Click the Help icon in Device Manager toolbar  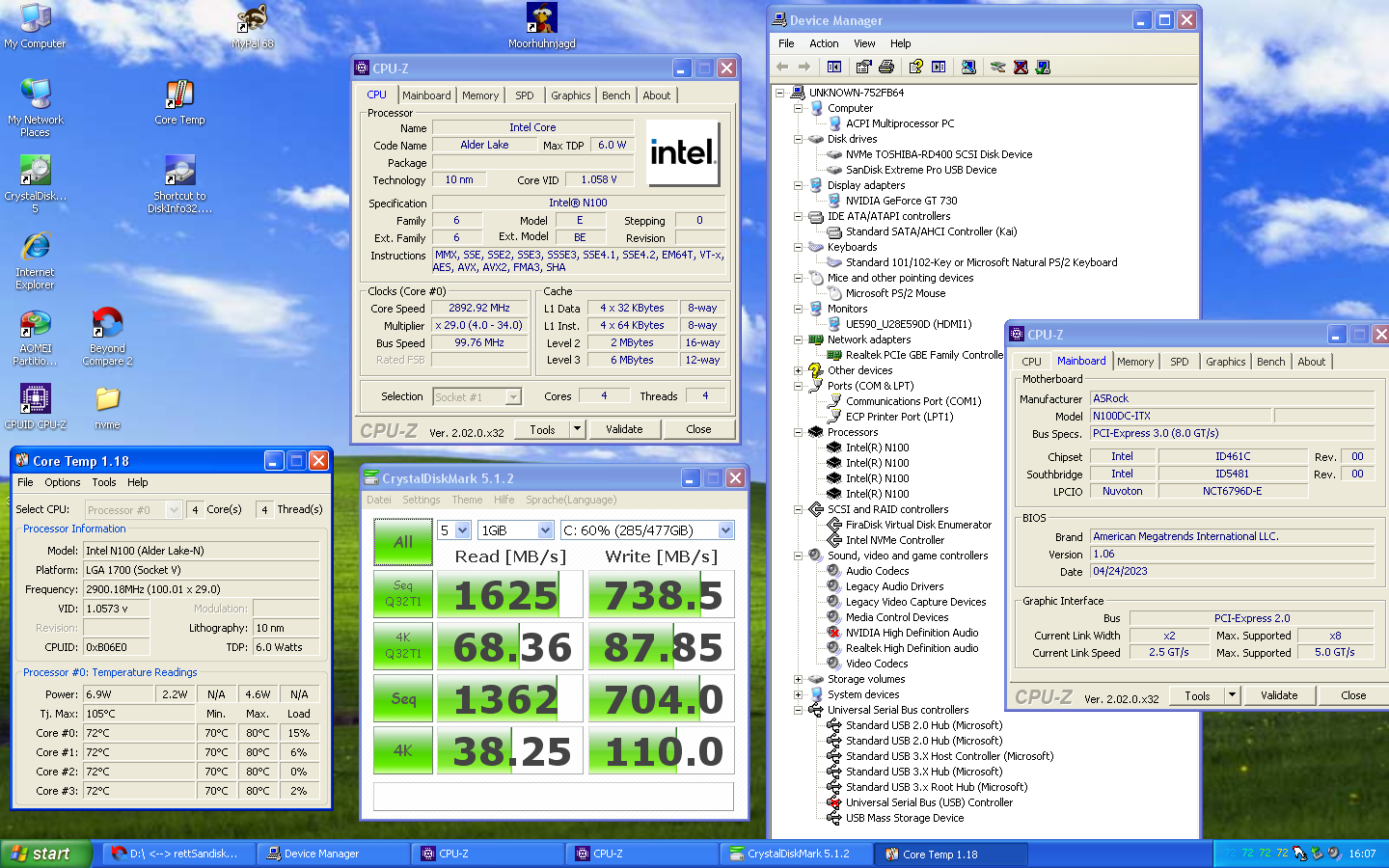tap(915, 67)
